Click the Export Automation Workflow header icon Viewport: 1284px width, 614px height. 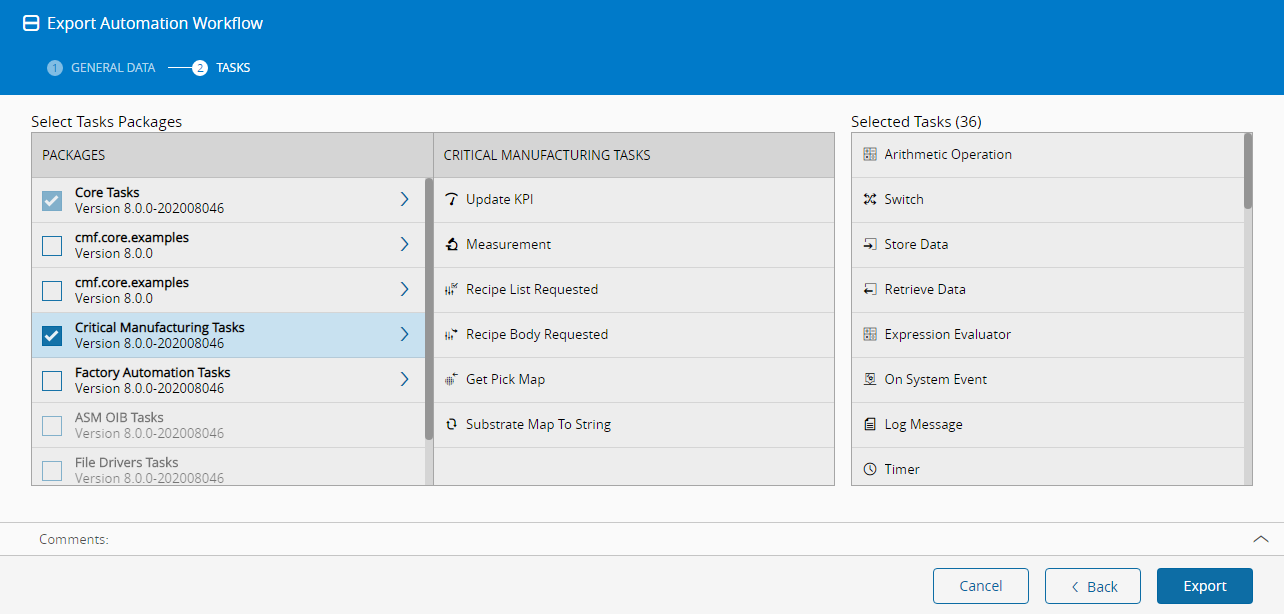point(31,23)
